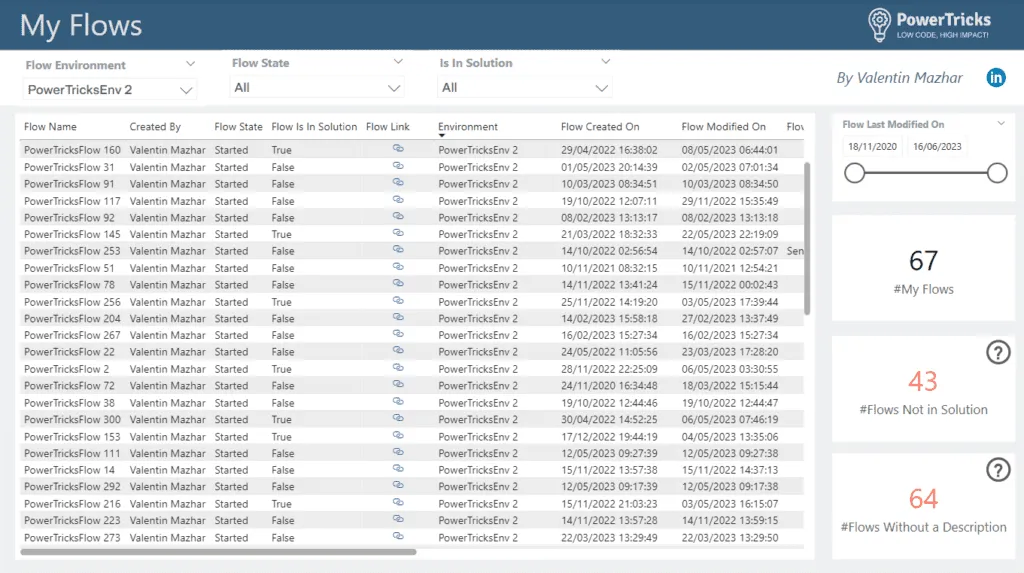Image resolution: width=1024 pixels, height=573 pixels.
Task: Expand the Is In Solution header chevron
Action: click(605, 61)
